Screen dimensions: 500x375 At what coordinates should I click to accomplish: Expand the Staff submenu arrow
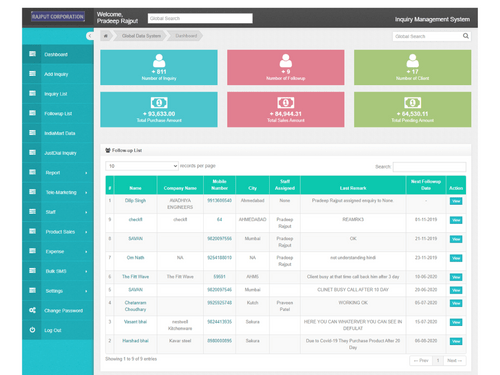(x=86, y=212)
